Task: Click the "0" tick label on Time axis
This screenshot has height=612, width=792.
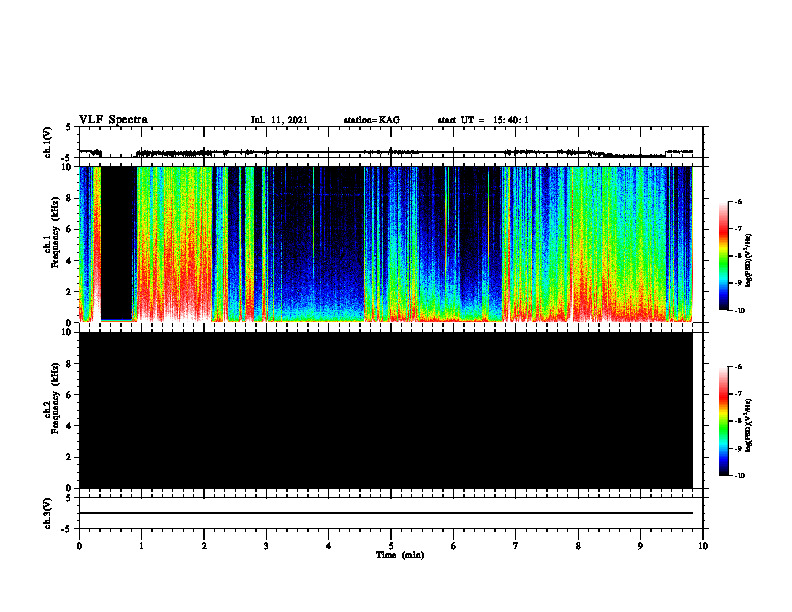Action: tap(79, 546)
